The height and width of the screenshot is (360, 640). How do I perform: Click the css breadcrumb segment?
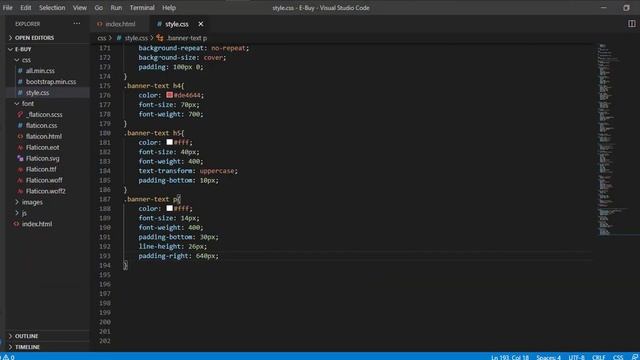coord(102,38)
